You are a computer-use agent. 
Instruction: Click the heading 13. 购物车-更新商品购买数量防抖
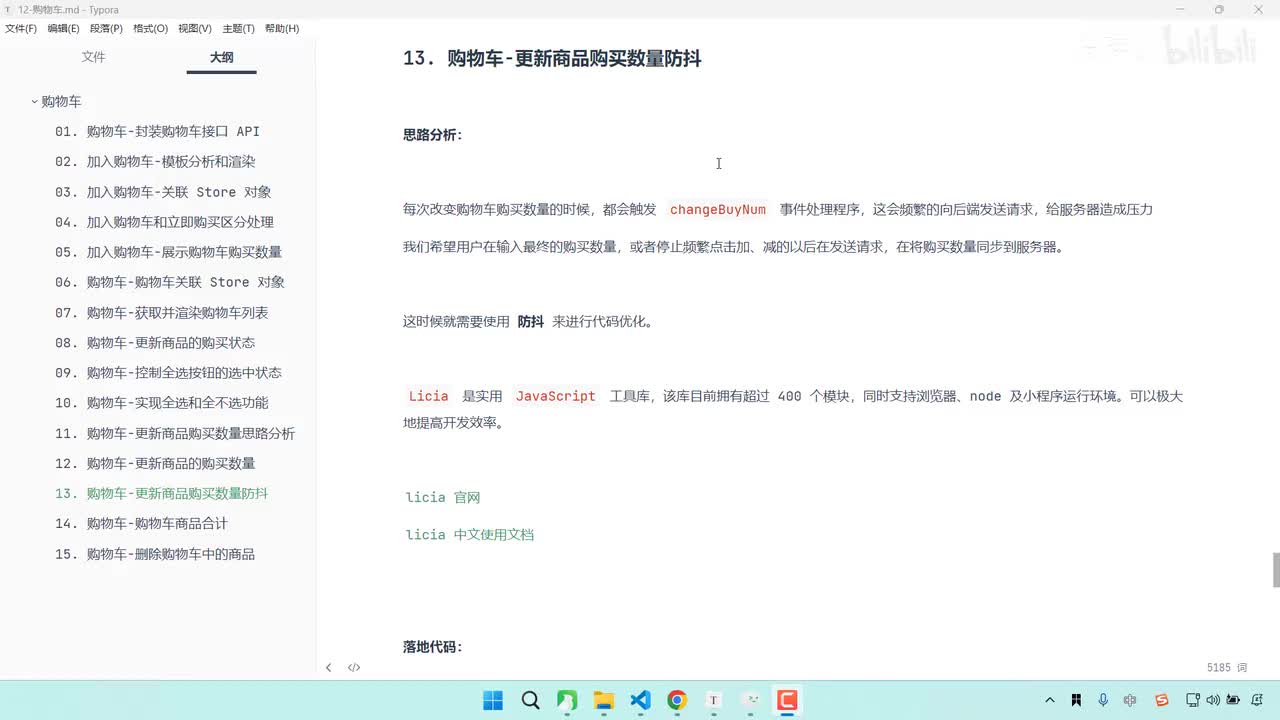552,59
